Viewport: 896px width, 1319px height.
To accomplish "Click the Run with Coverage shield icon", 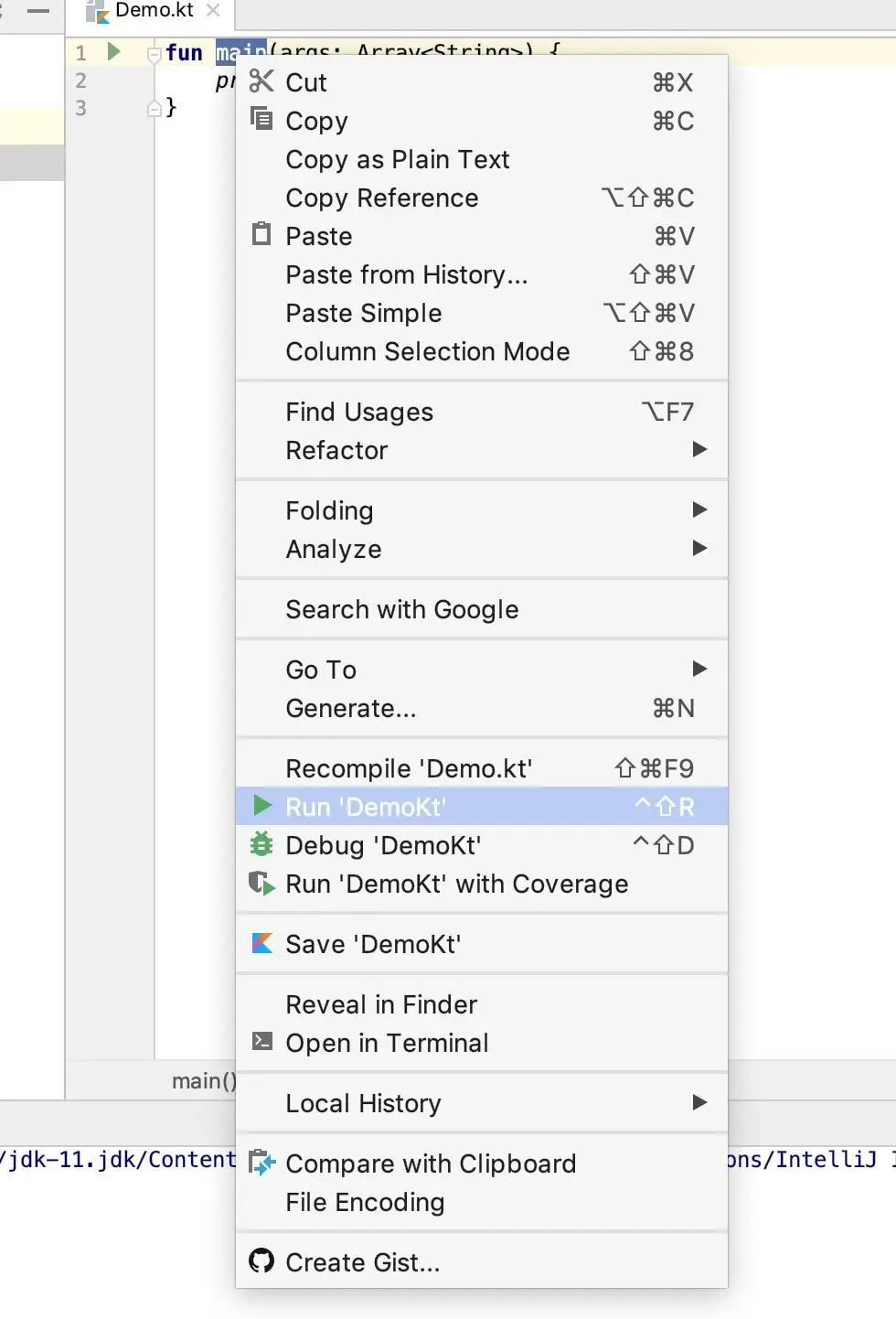I will click(261, 883).
